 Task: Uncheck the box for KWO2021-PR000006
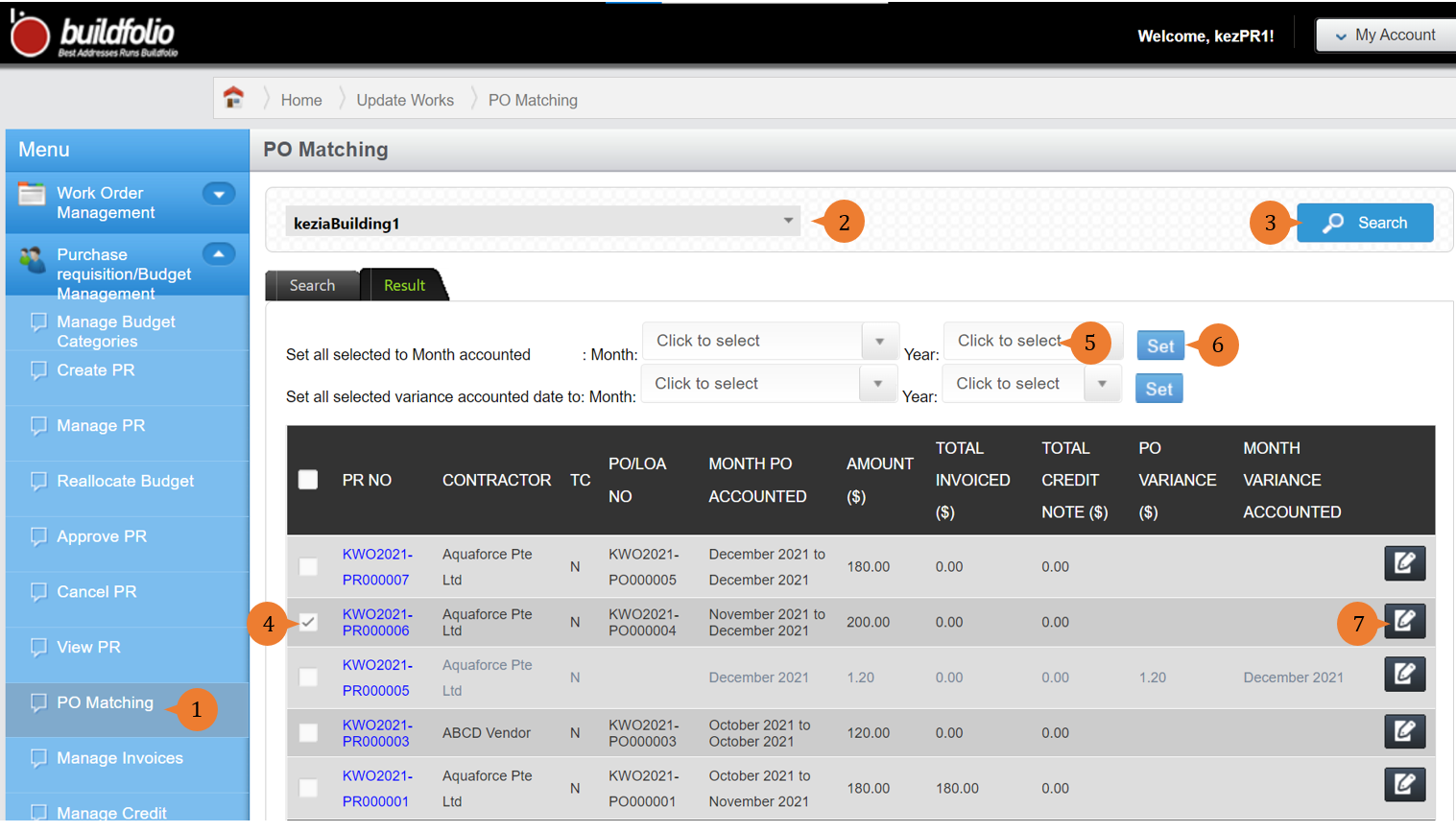308,622
